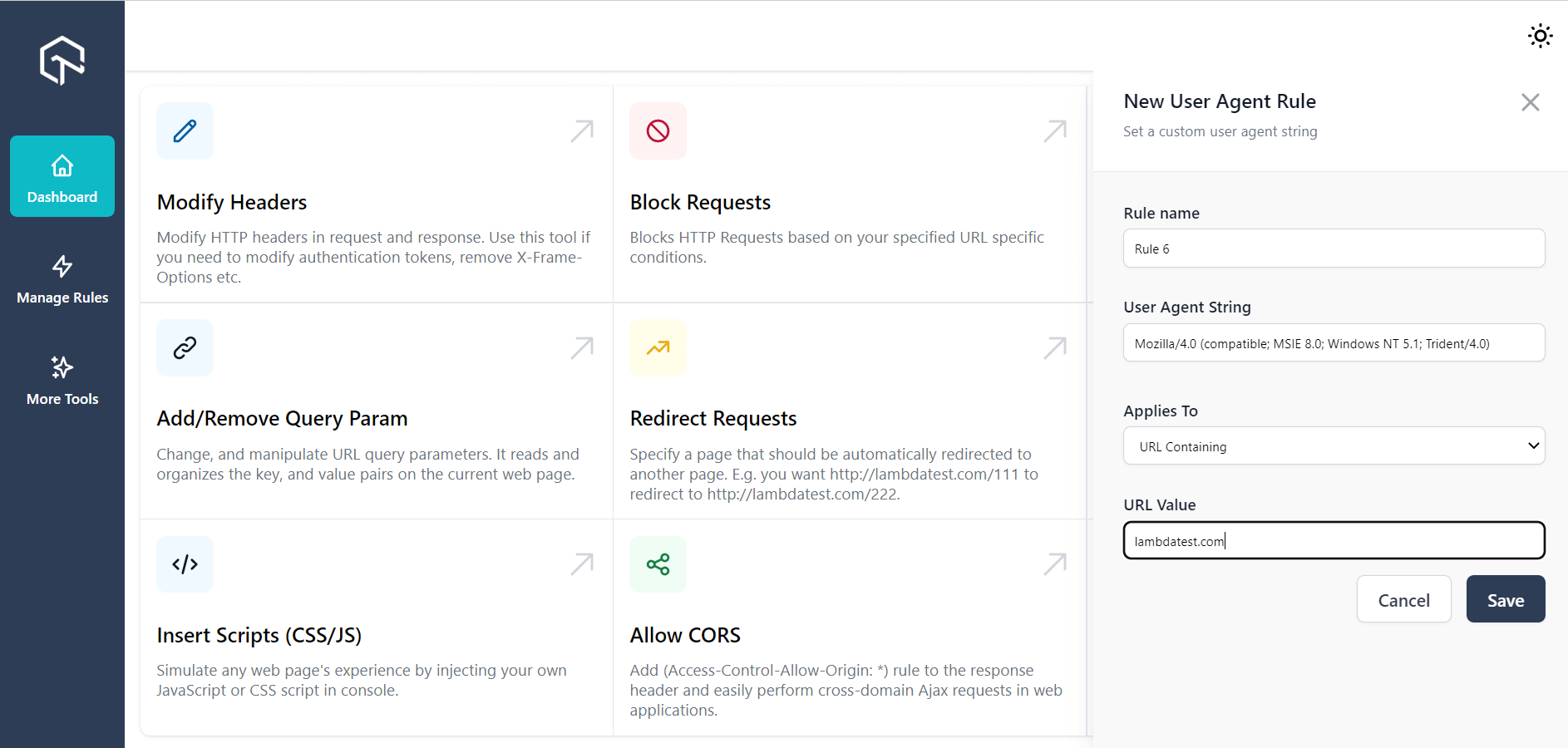Click the logo in the sidebar

tap(62, 60)
